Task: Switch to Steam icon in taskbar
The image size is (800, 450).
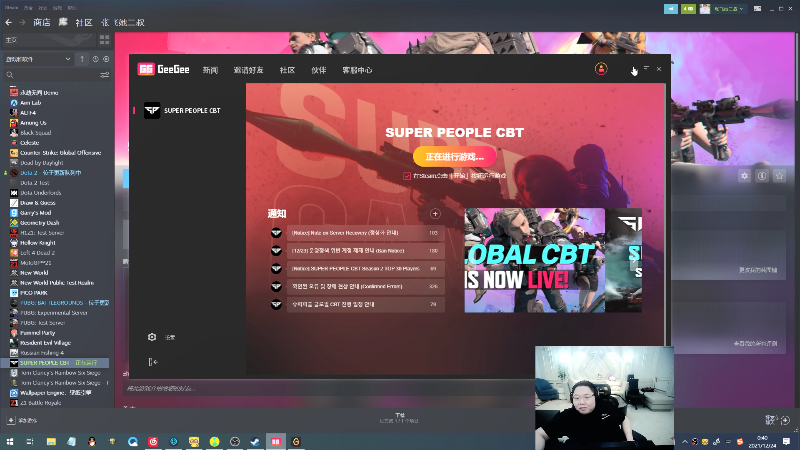Action: (x=255, y=441)
